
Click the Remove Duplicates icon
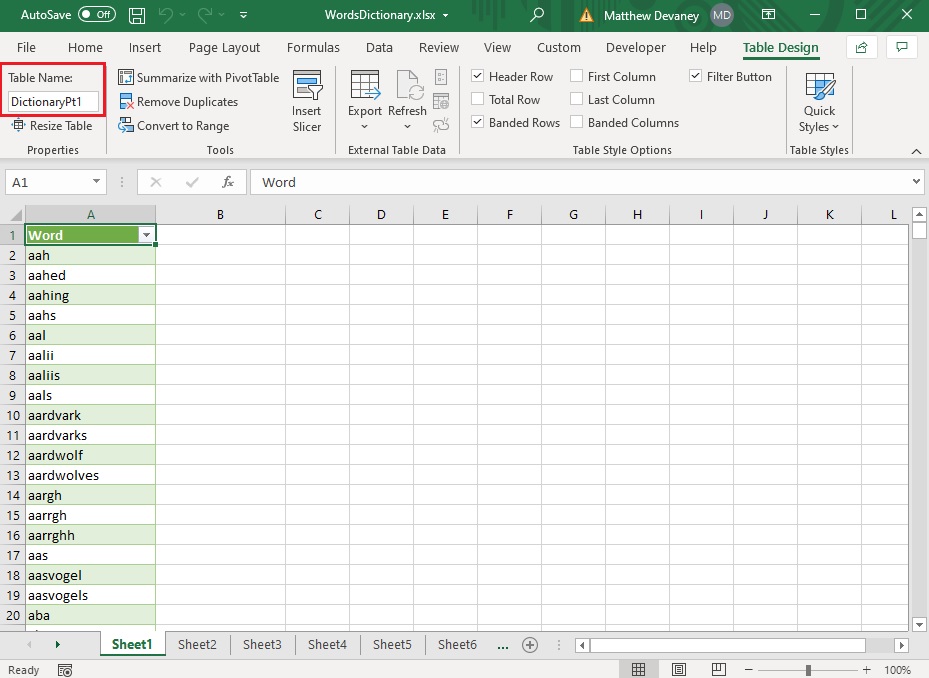(x=126, y=102)
